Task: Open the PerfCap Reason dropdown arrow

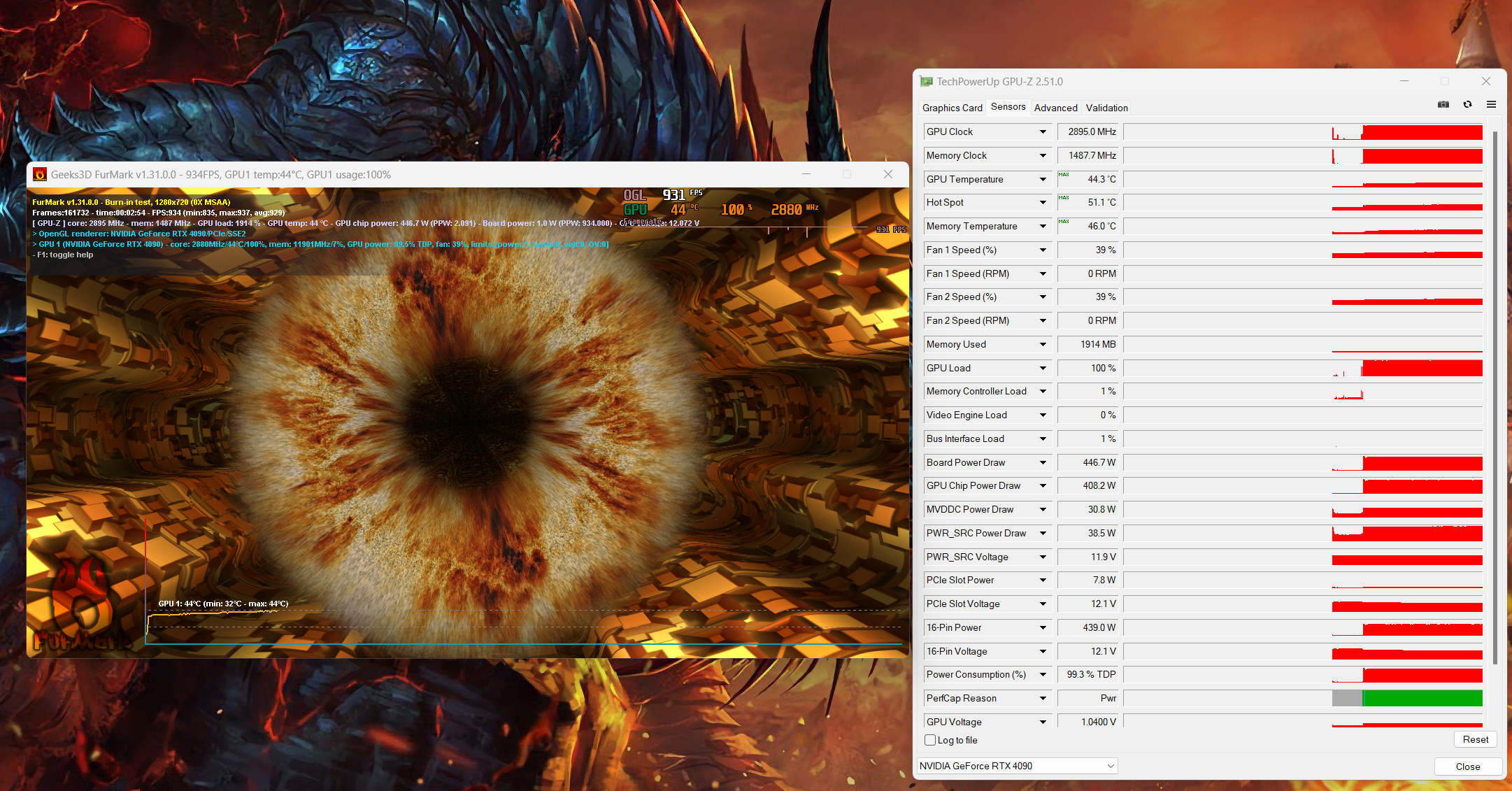Action: point(1043,699)
